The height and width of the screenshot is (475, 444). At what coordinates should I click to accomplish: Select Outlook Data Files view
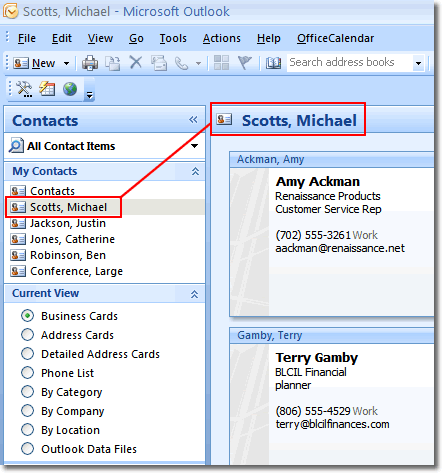(x=27, y=448)
